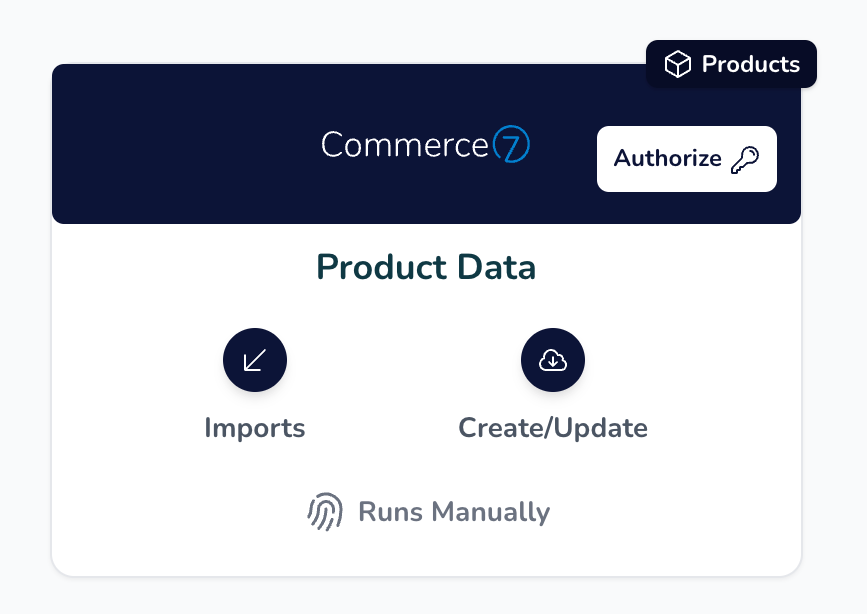The width and height of the screenshot is (867, 614).
Task: Click the circled 7 emblem in the logo
Action: tap(511, 146)
